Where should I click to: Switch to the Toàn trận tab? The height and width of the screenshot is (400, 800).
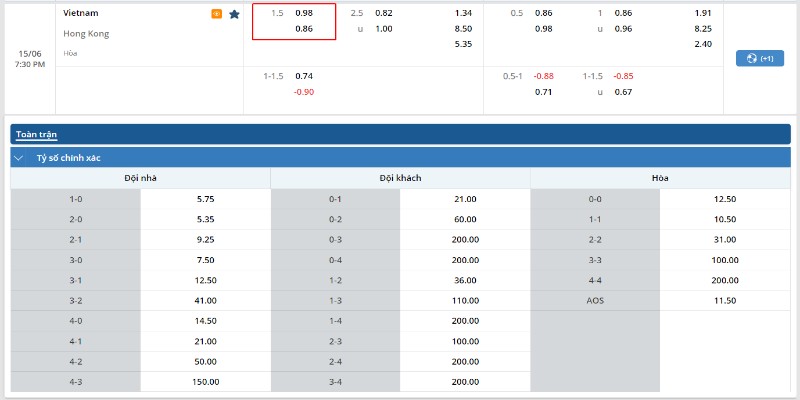coord(36,133)
